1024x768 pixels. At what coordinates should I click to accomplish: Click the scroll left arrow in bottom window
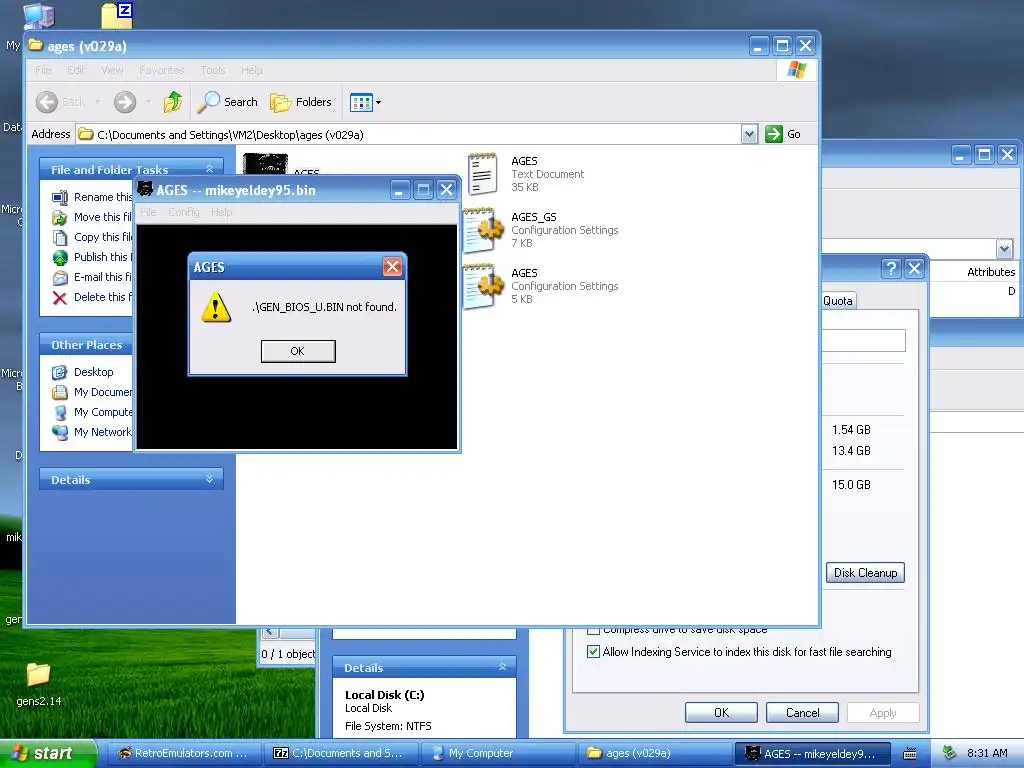coord(270,632)
